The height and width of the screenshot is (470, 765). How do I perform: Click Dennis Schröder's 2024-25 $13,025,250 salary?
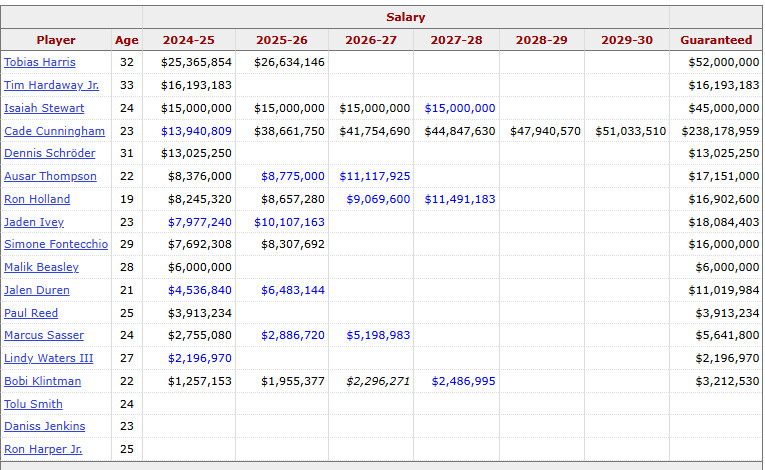click(x=196, y=153)
